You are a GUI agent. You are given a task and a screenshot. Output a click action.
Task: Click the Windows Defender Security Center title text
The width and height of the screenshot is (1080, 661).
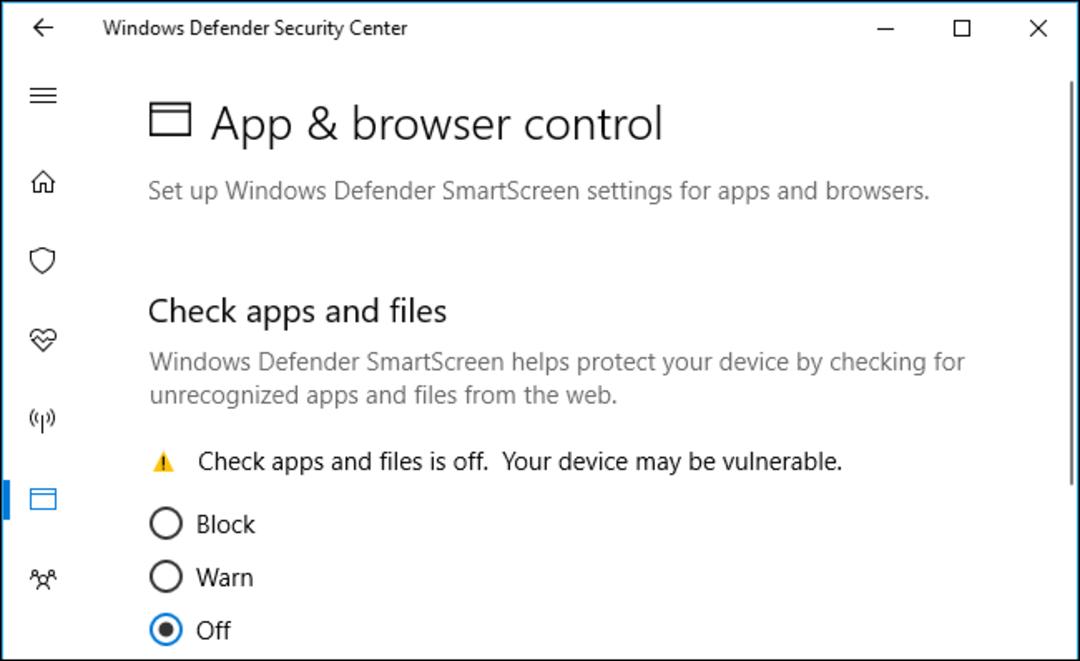click(255, 28)
